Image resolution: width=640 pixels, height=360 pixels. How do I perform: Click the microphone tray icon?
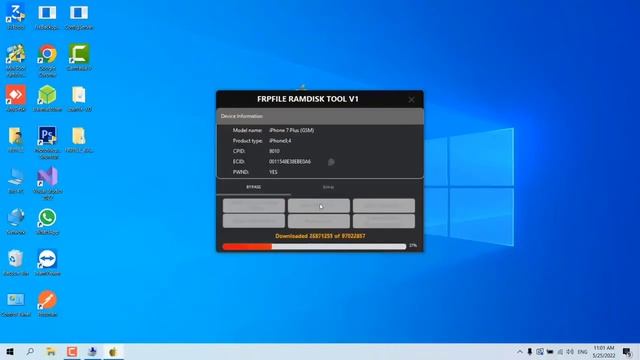coord(530,351)
